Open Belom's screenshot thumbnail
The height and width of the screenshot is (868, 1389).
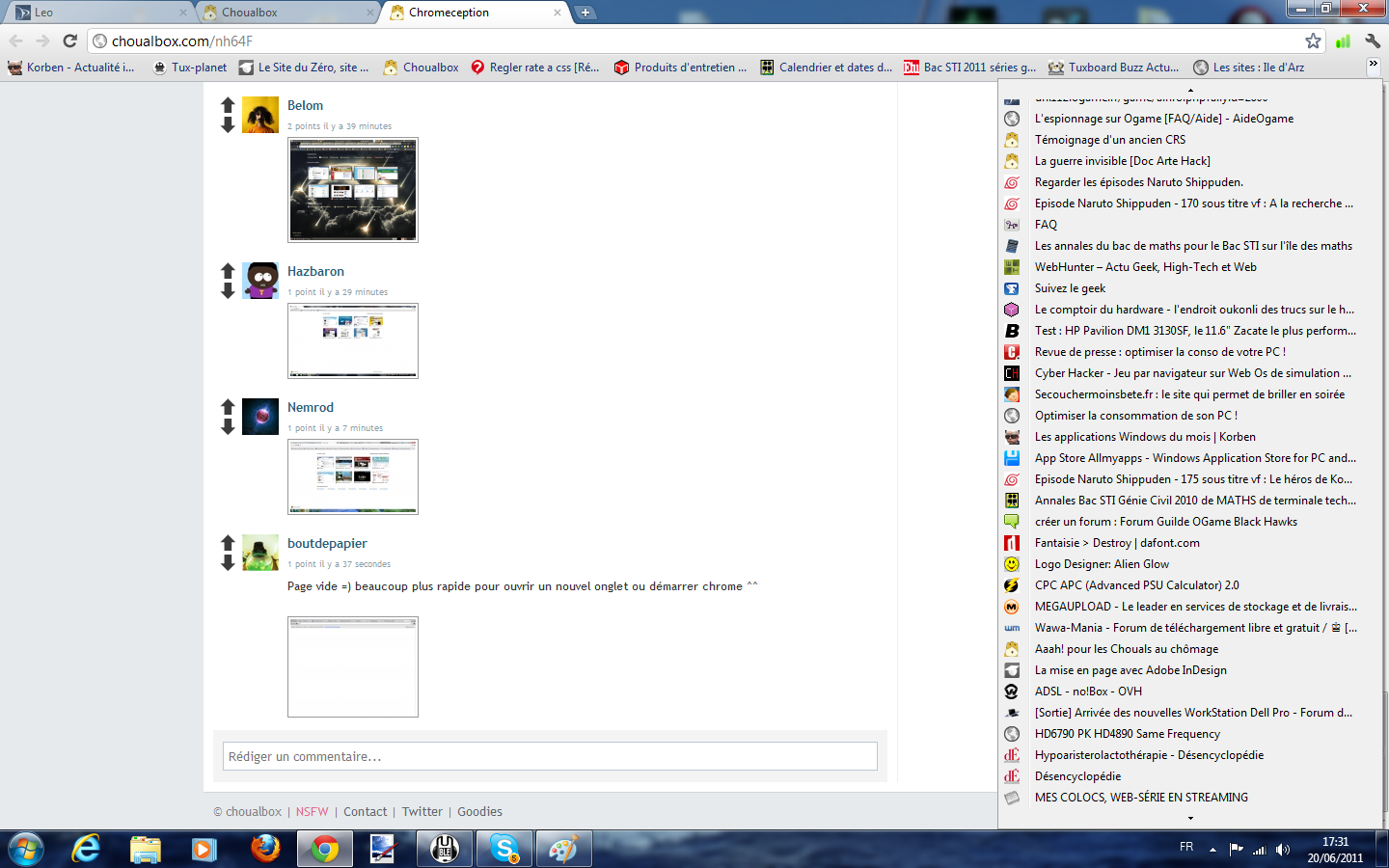(x=353, y=190)
